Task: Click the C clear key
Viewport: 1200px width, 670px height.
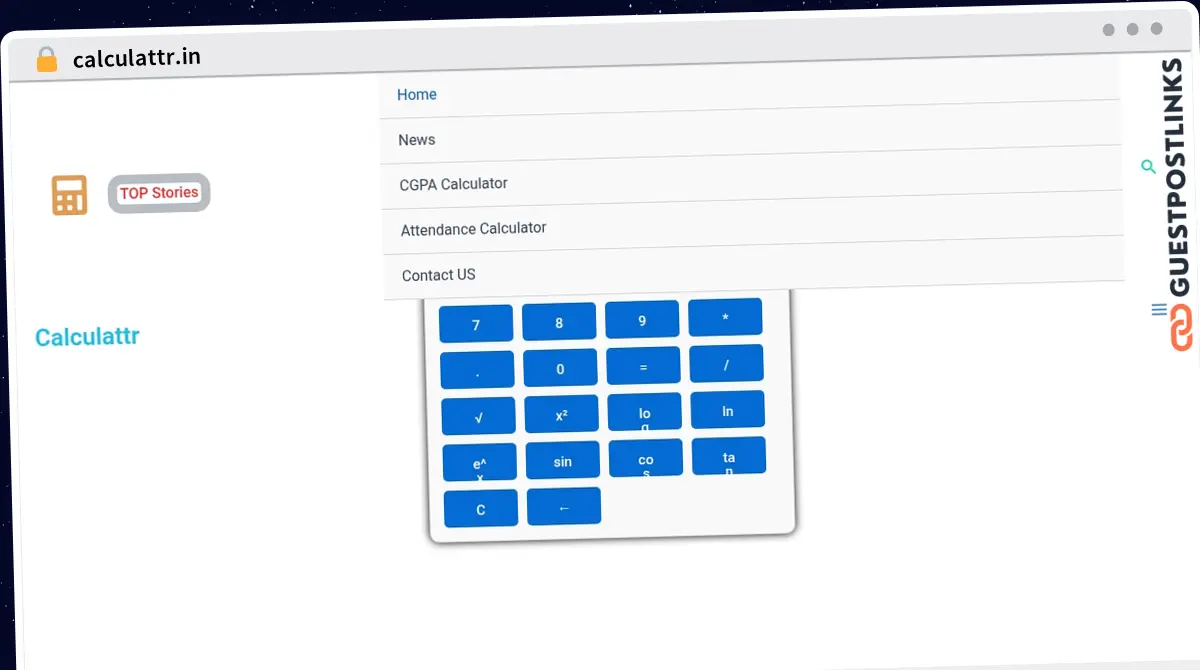Action: 481,508
